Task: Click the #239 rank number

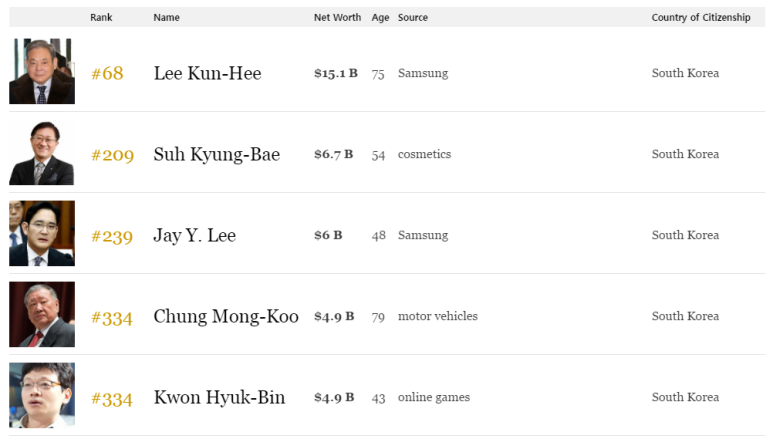Action: tap(112, 236)
